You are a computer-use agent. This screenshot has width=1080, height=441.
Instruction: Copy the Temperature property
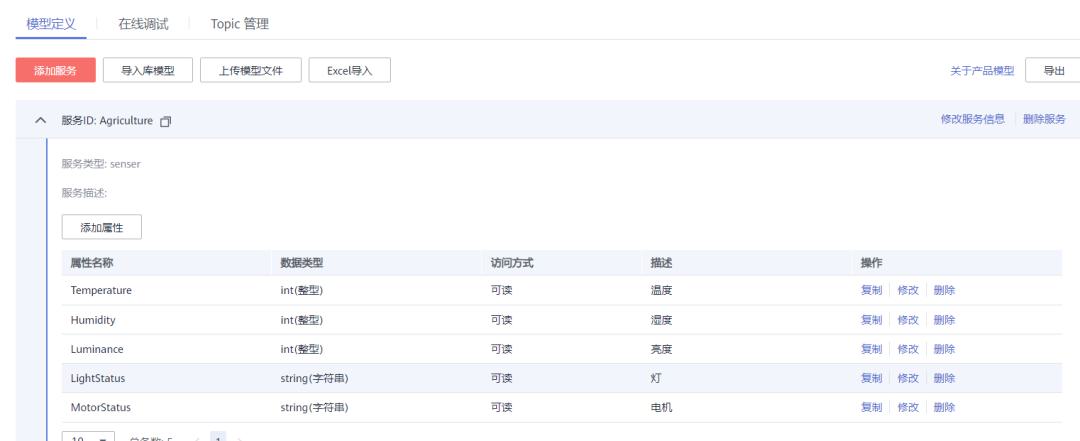[871, 290]
